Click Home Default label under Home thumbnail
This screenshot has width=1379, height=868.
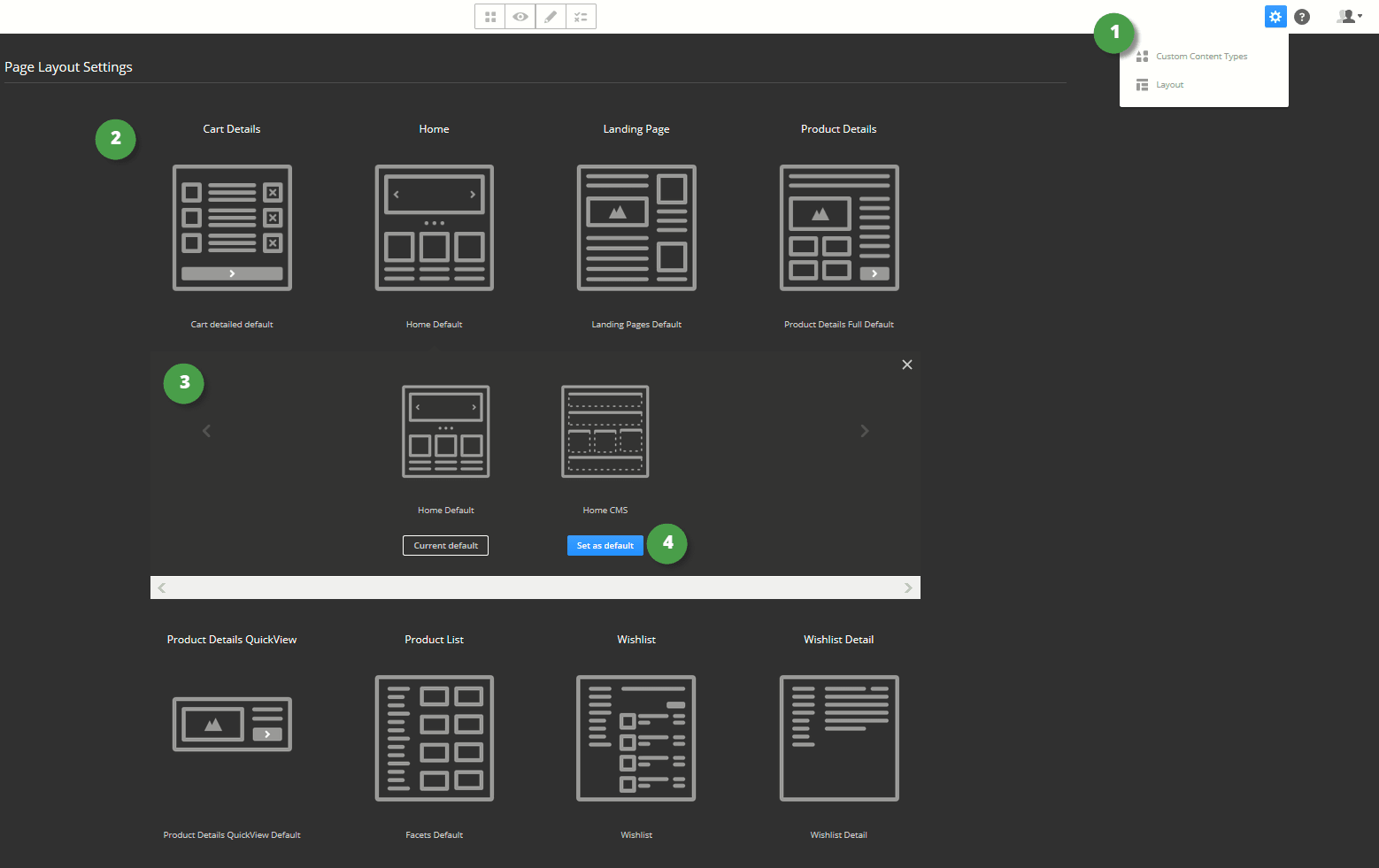pyautogui.click(x=435, y=325)
